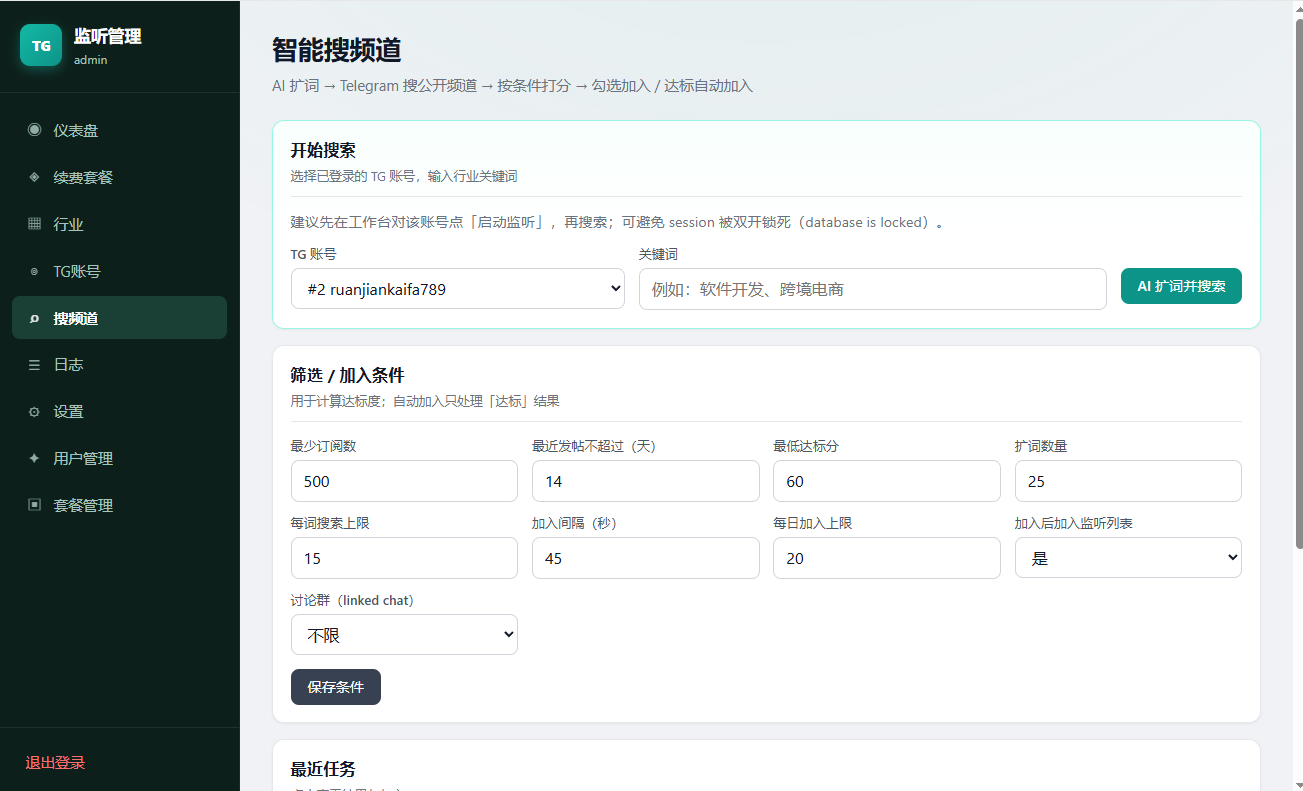Click AI 扩词并搜索 button

pos(1181,285)
